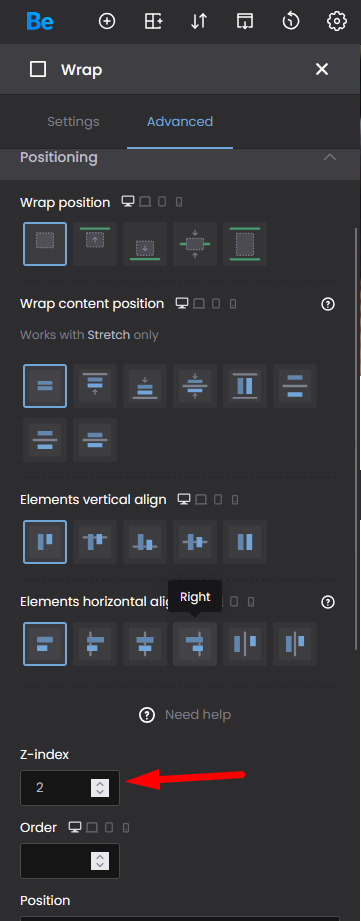
Task: Select the bottom elements vertical align option
Action: click(145, 542)
